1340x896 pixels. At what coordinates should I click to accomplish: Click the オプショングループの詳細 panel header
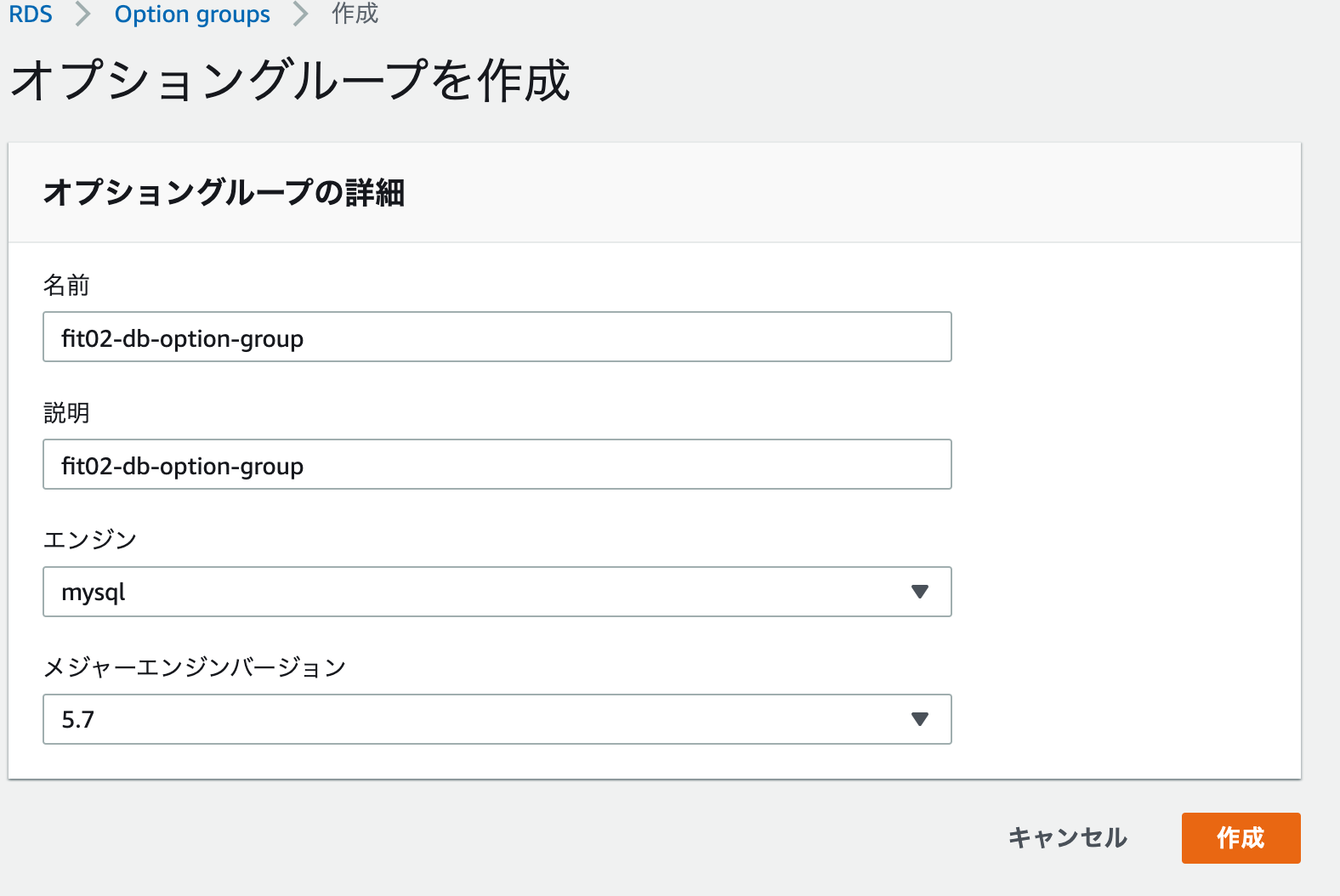coord(224,193)
